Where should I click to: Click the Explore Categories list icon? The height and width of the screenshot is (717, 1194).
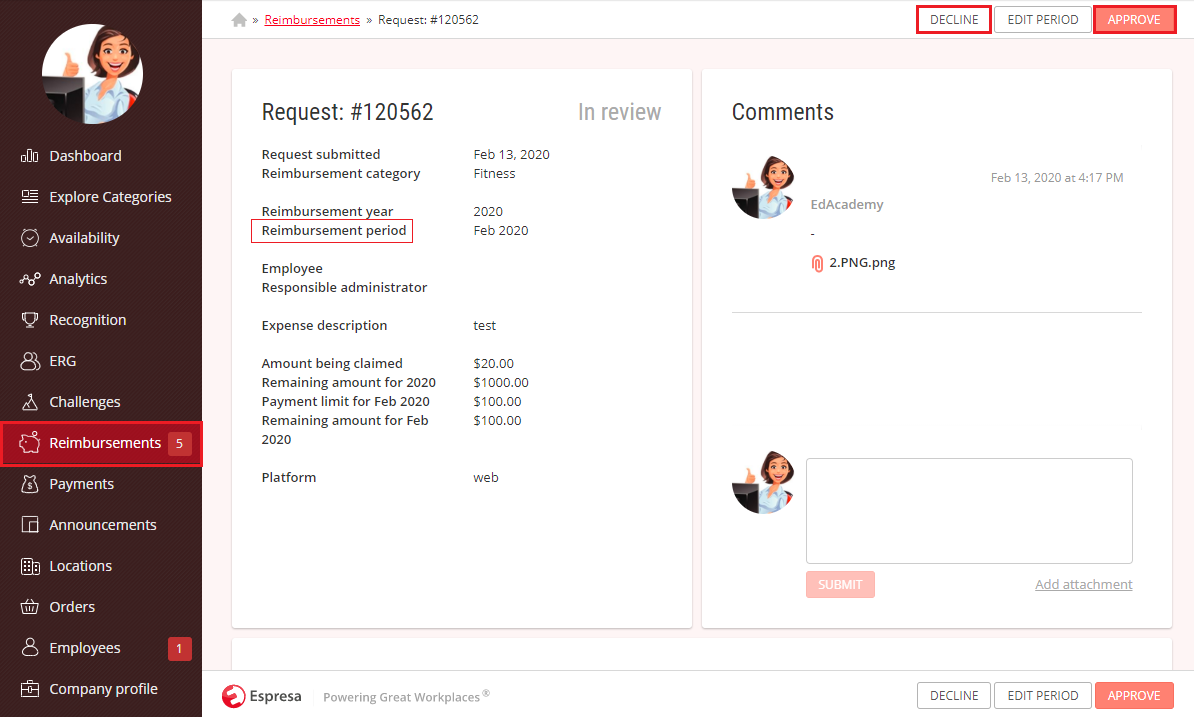[30, 197]
